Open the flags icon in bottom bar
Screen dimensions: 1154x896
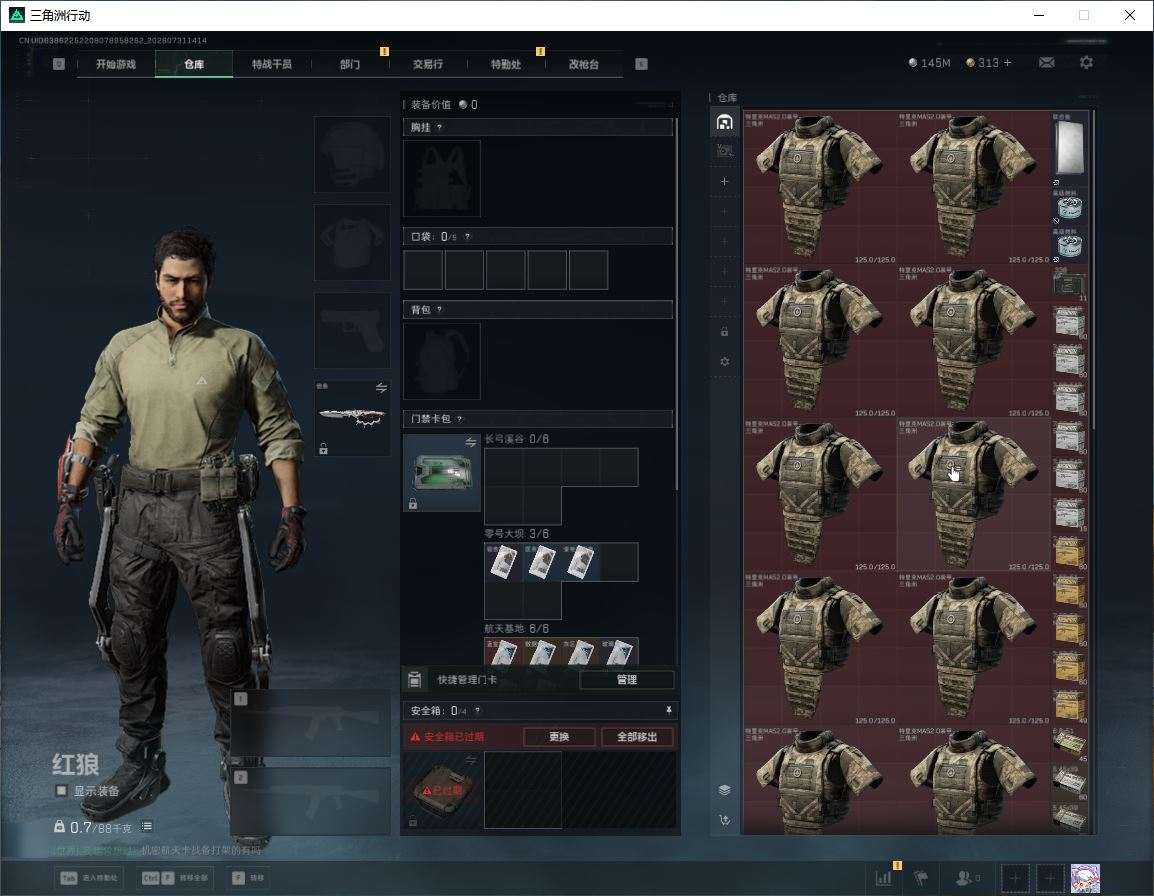[x=921, y=878]
